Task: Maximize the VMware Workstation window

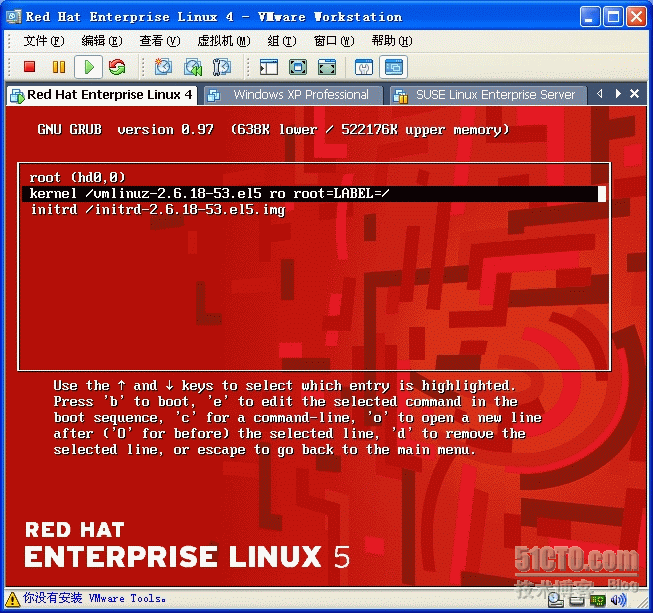Action: click(613, 17)
